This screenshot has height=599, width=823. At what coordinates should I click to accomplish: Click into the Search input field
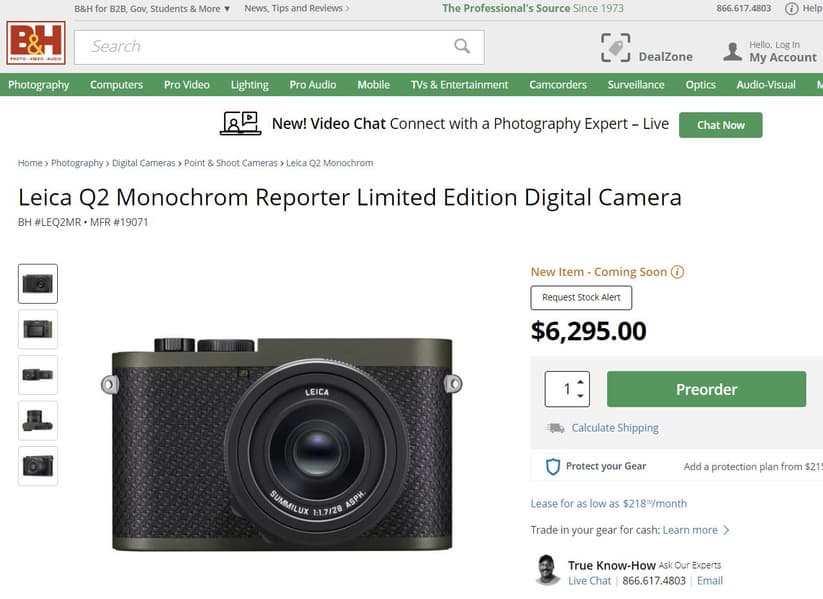(260, 46)
